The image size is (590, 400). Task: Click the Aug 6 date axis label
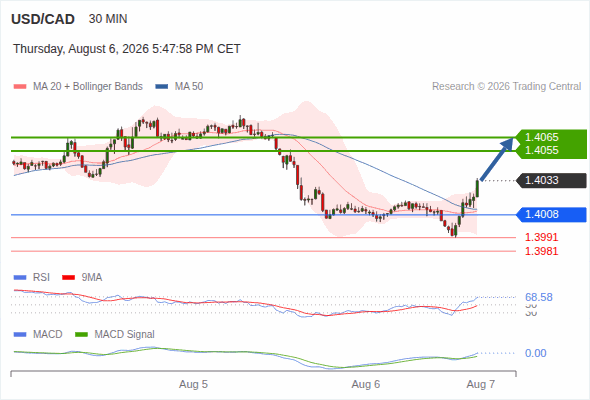(366, 385)
